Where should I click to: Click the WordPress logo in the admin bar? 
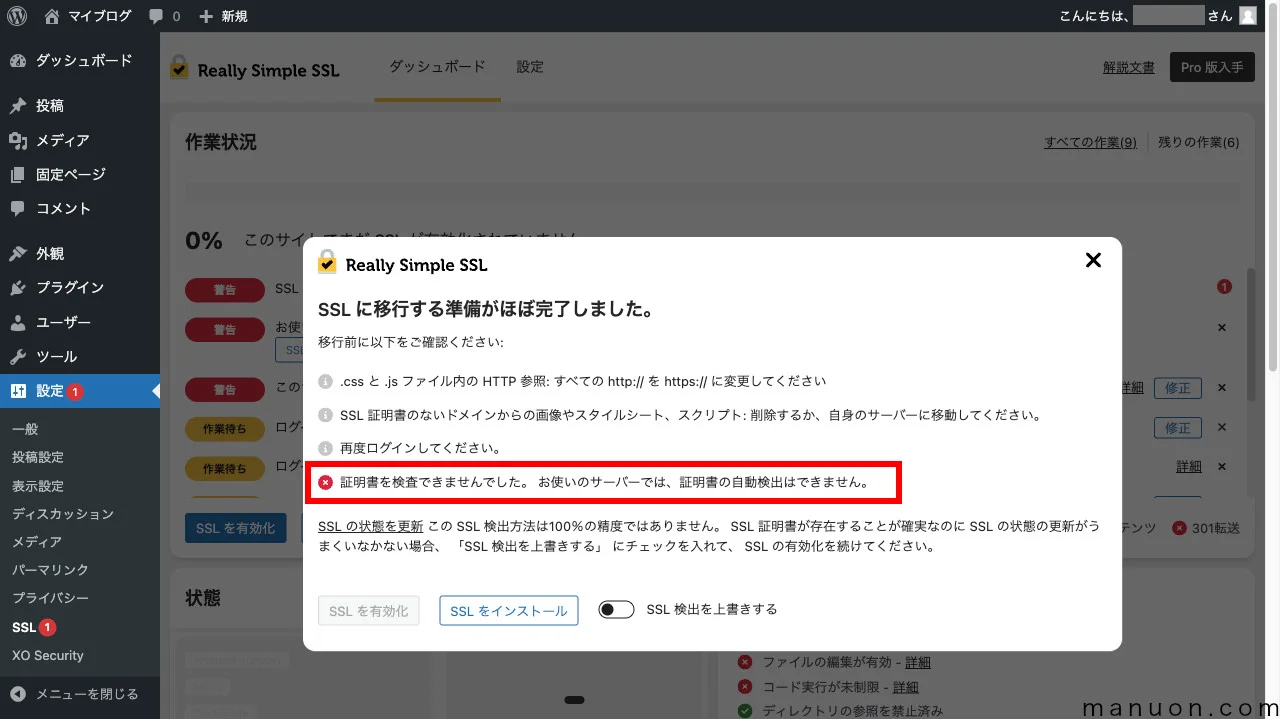coord(16,15)
